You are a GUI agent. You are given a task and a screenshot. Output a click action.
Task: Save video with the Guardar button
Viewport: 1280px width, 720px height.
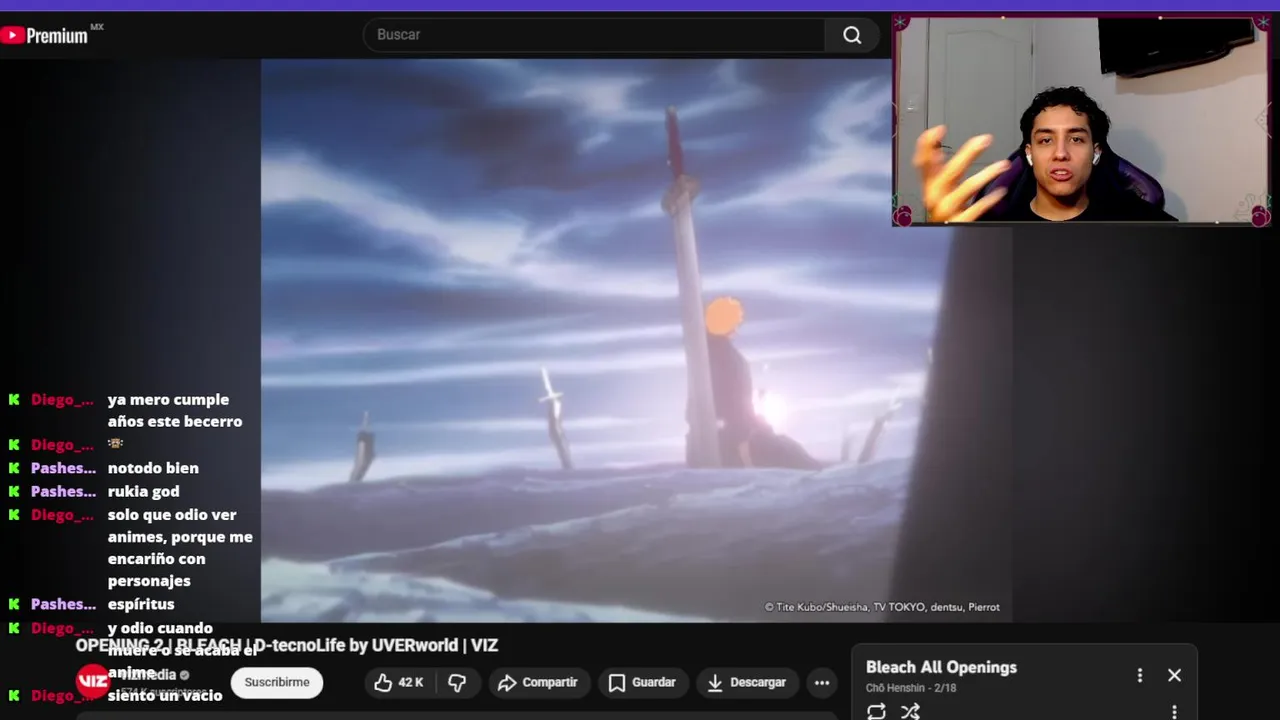tap(642, 682)
